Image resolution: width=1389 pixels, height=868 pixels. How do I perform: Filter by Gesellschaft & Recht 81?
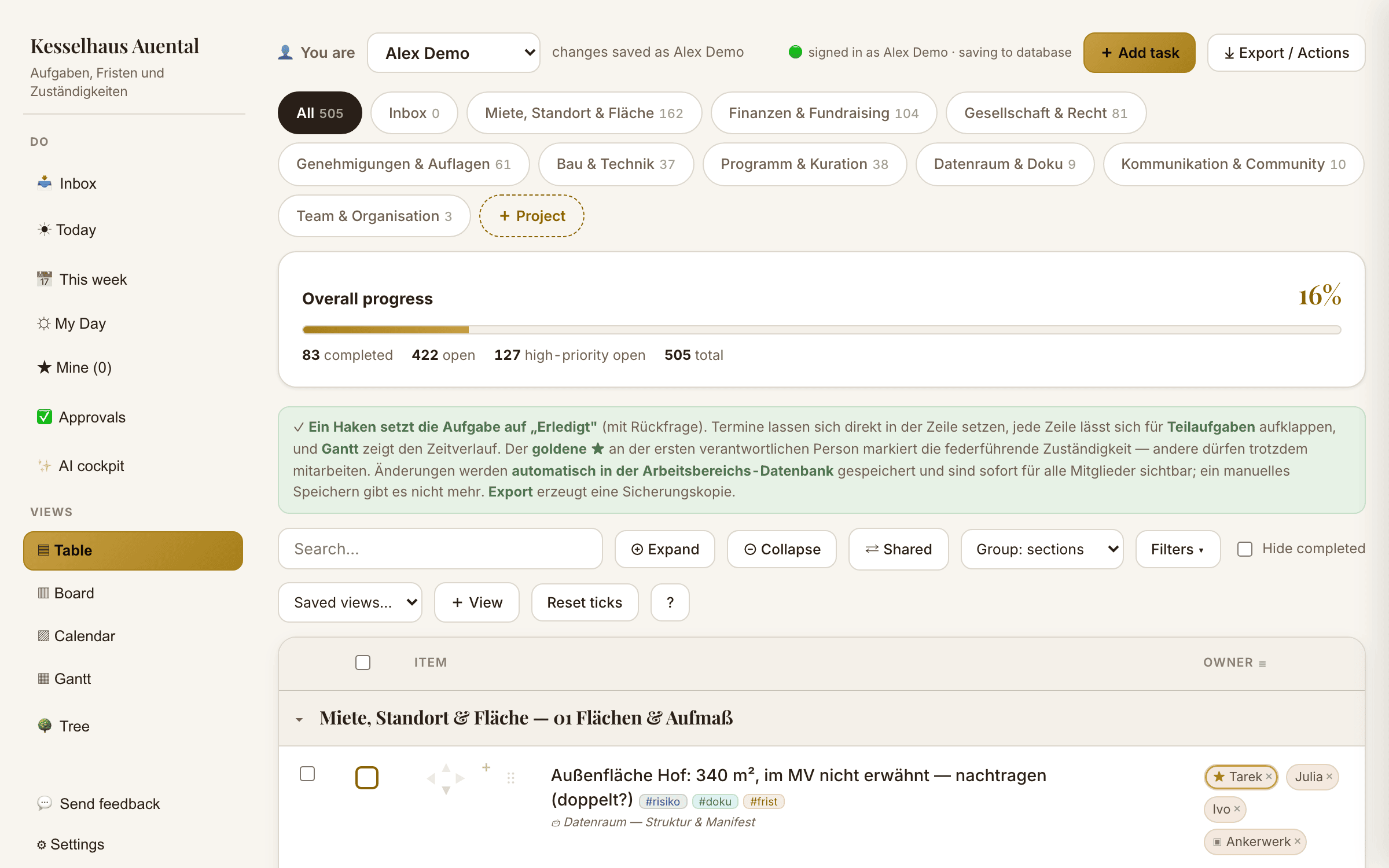[1046, 113]
